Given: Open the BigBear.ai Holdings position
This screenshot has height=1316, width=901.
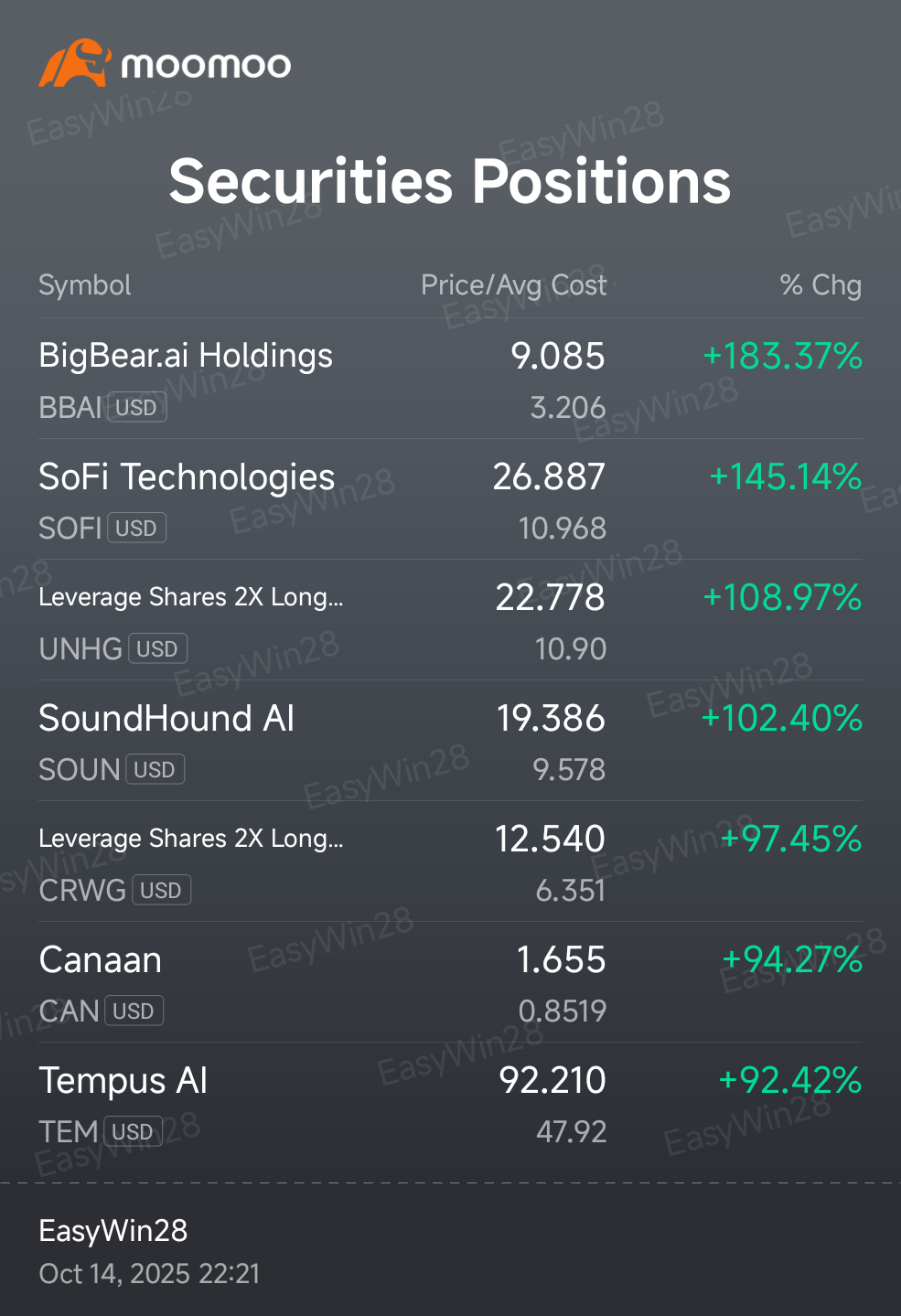Looking at the screenshot, I should tap(450, 379).
